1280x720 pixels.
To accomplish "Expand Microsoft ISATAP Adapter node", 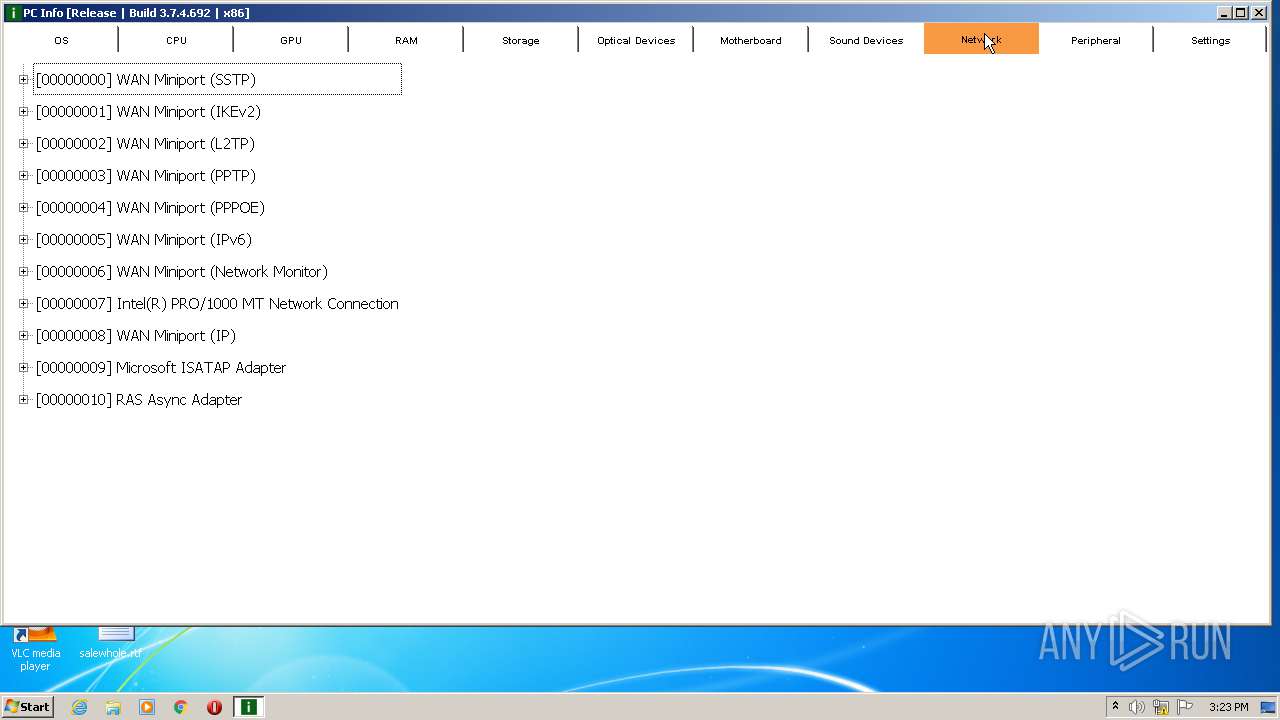I will pyautogui.click(x=24, y=368).
